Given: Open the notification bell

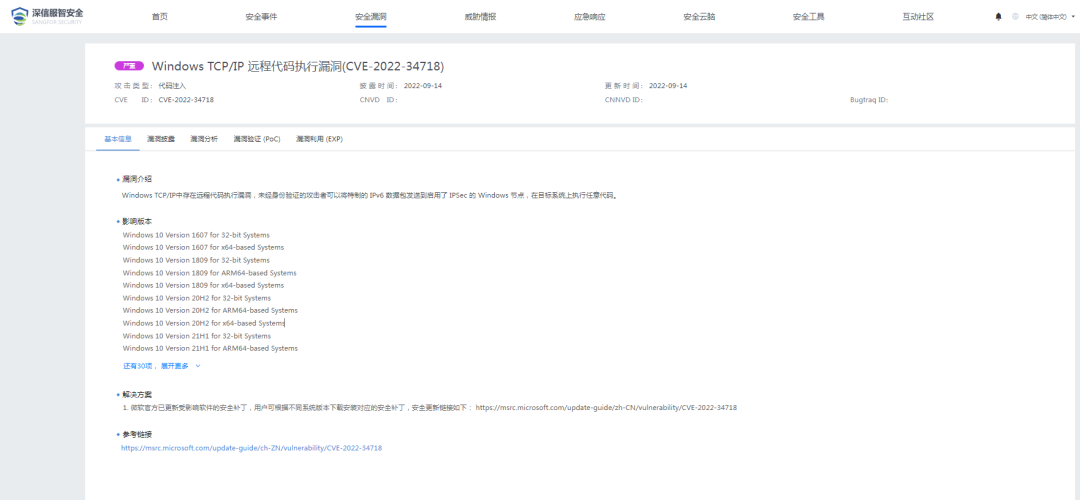Looking at the screenshot, I should click(999, 17).
